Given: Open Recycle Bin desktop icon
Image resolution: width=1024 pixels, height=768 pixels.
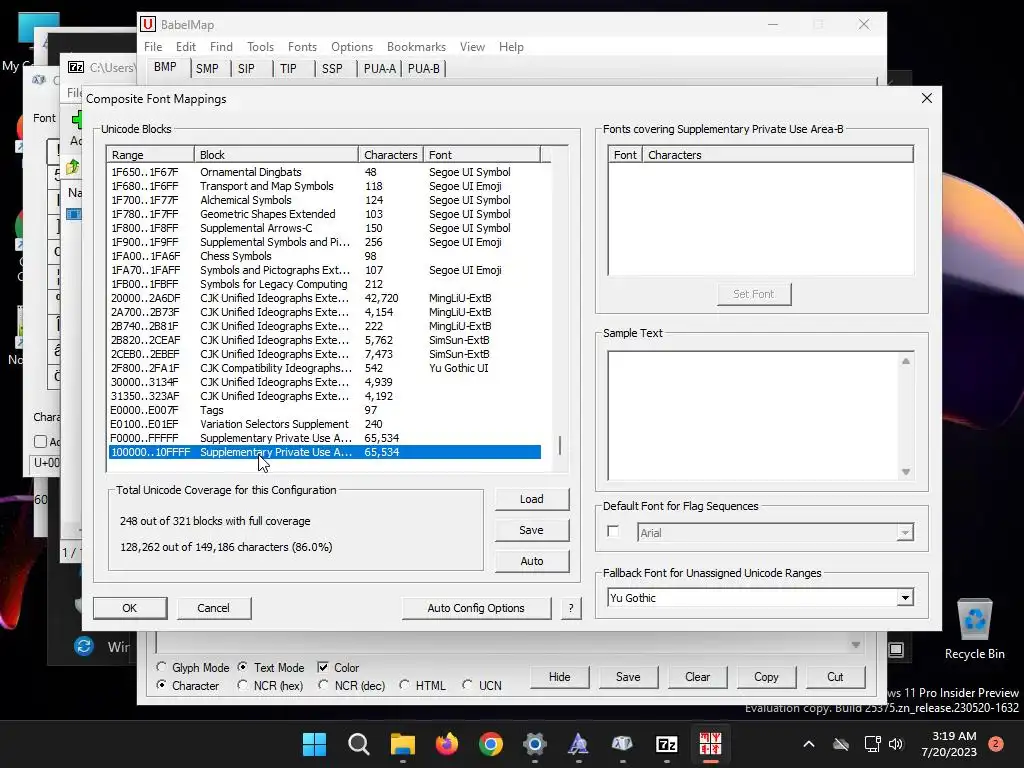Looking at the screenshot, I should pos(974,630).
